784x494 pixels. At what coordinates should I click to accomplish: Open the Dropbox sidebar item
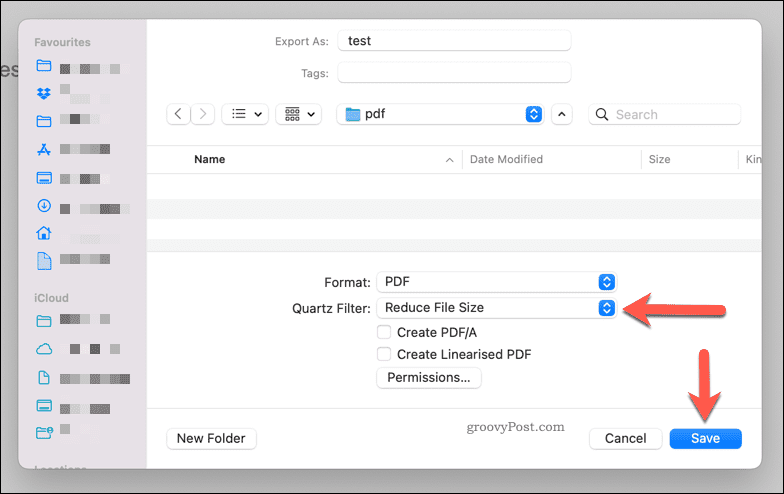(43, 94)
